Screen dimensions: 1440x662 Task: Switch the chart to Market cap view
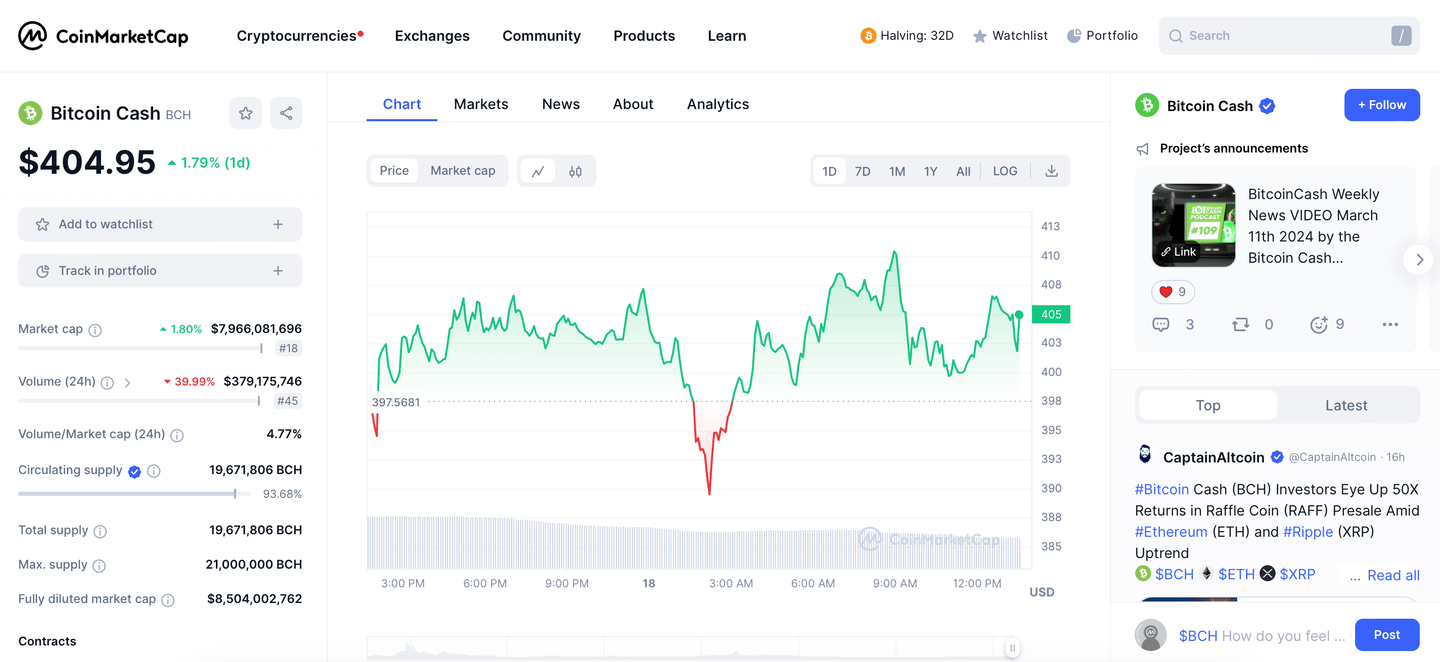tap(462, 170)
